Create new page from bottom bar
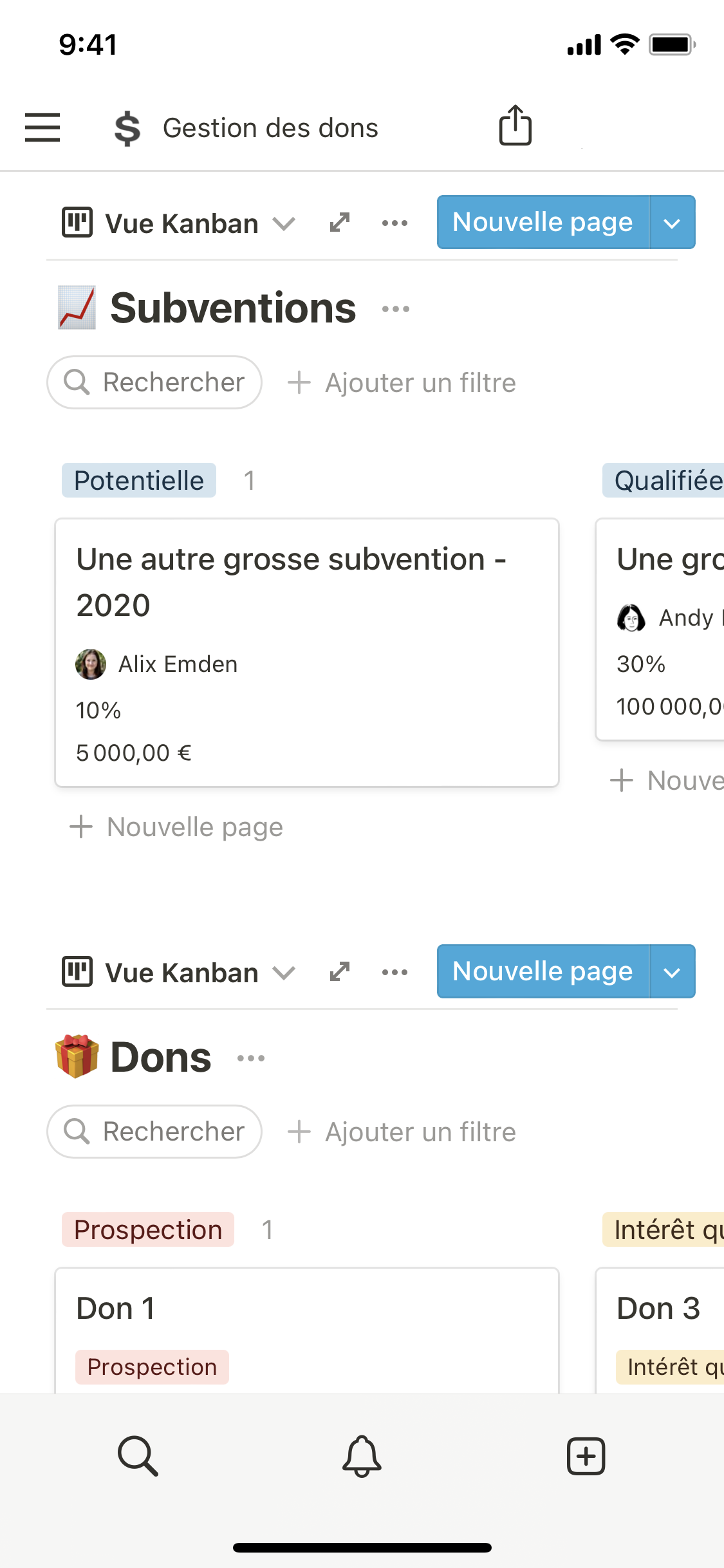 tap(586, 1455)
